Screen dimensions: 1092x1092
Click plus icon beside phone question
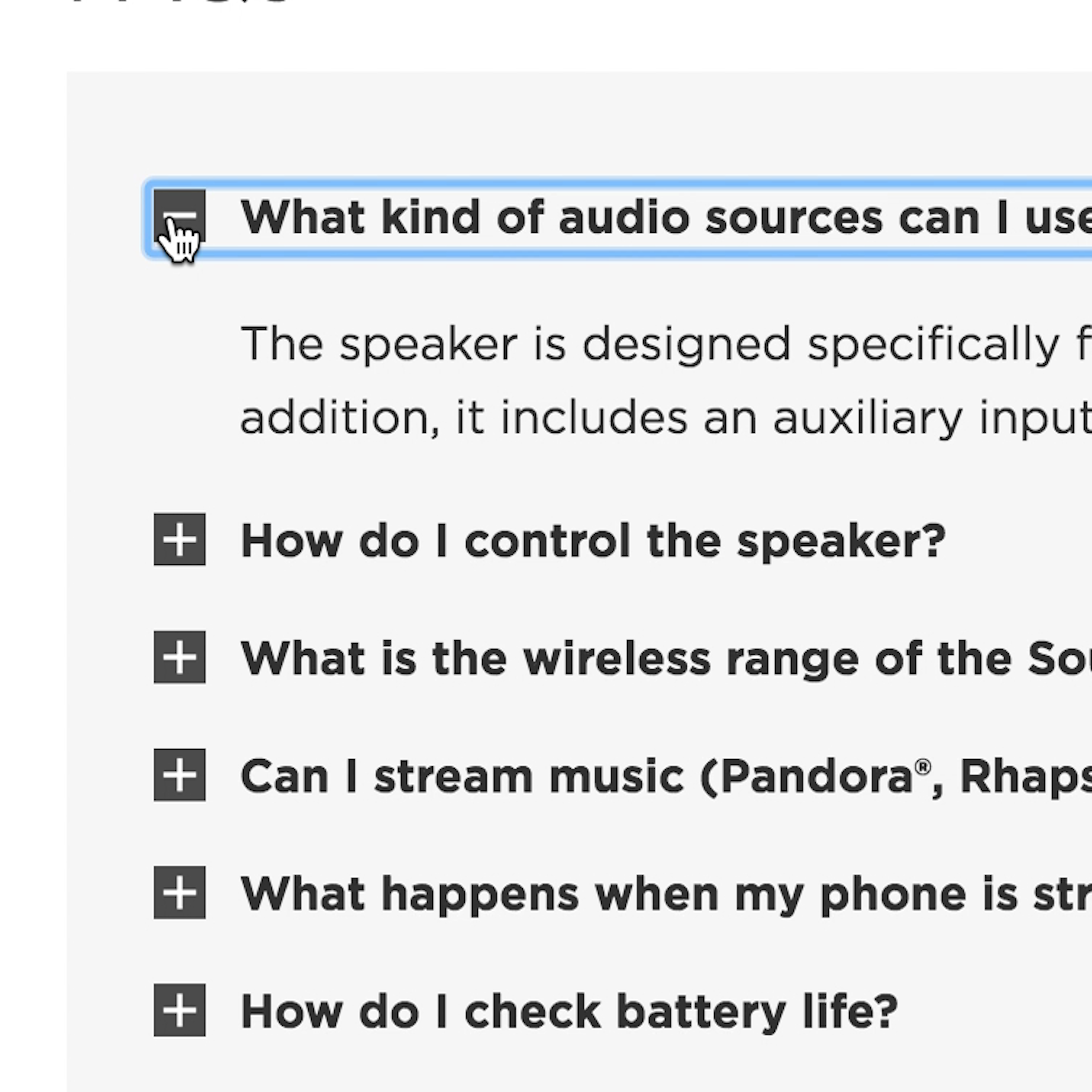pyautogui.click(x=179, y=892)
